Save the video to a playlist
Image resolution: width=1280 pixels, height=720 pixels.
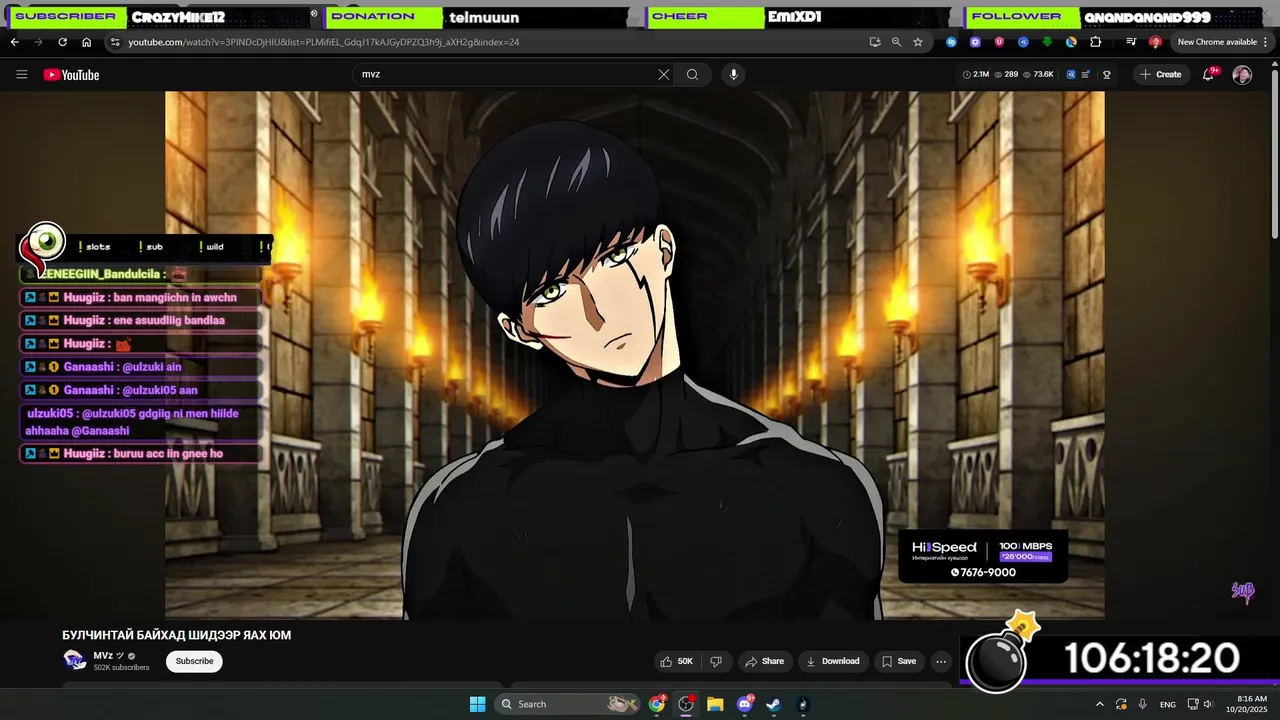click(899, 661)
